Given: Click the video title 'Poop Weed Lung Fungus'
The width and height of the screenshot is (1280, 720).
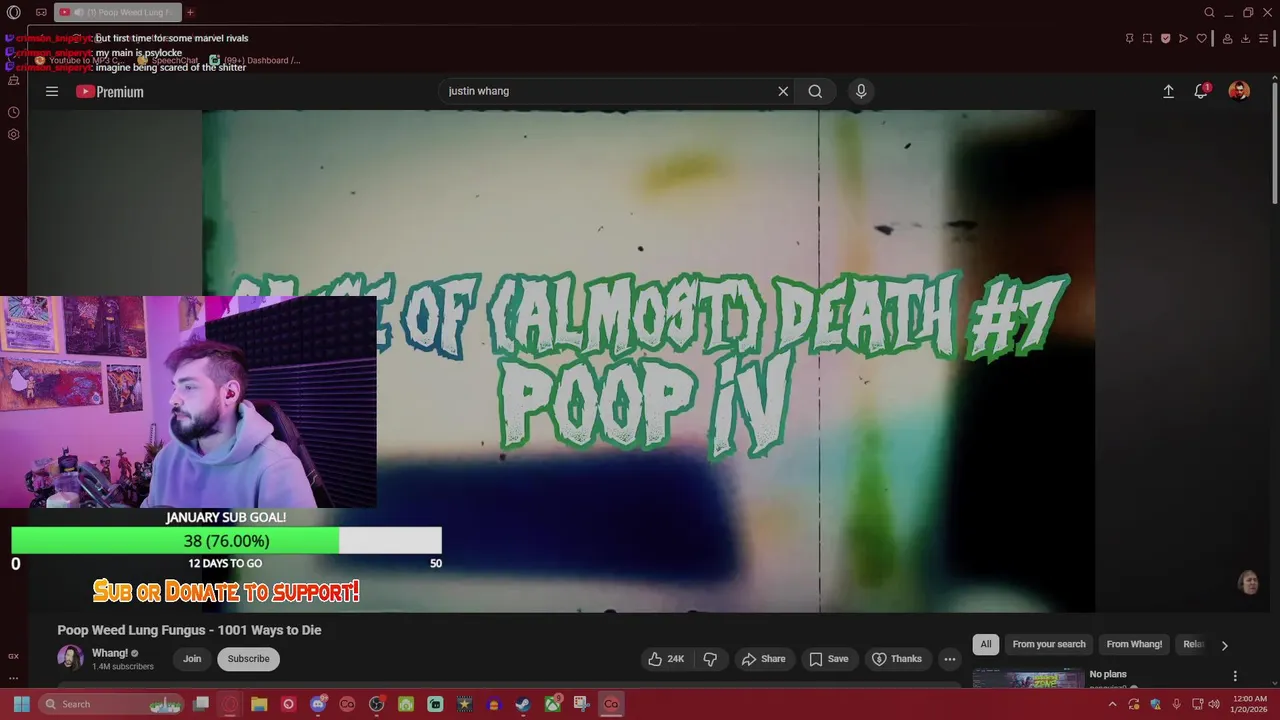Looking at the screenshot, I should click(189, 630).
